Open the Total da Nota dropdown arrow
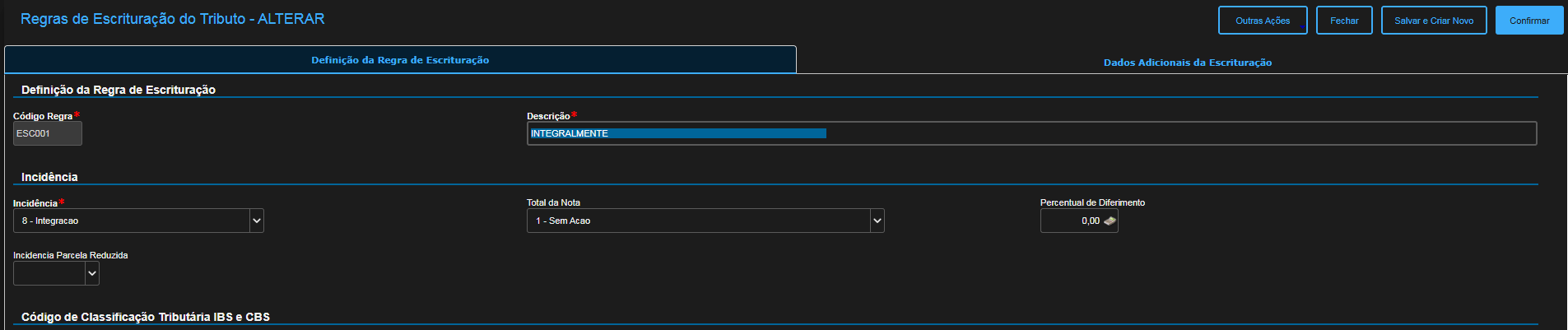This screenshot has height=330, width=1568. [x=877, y=221]
